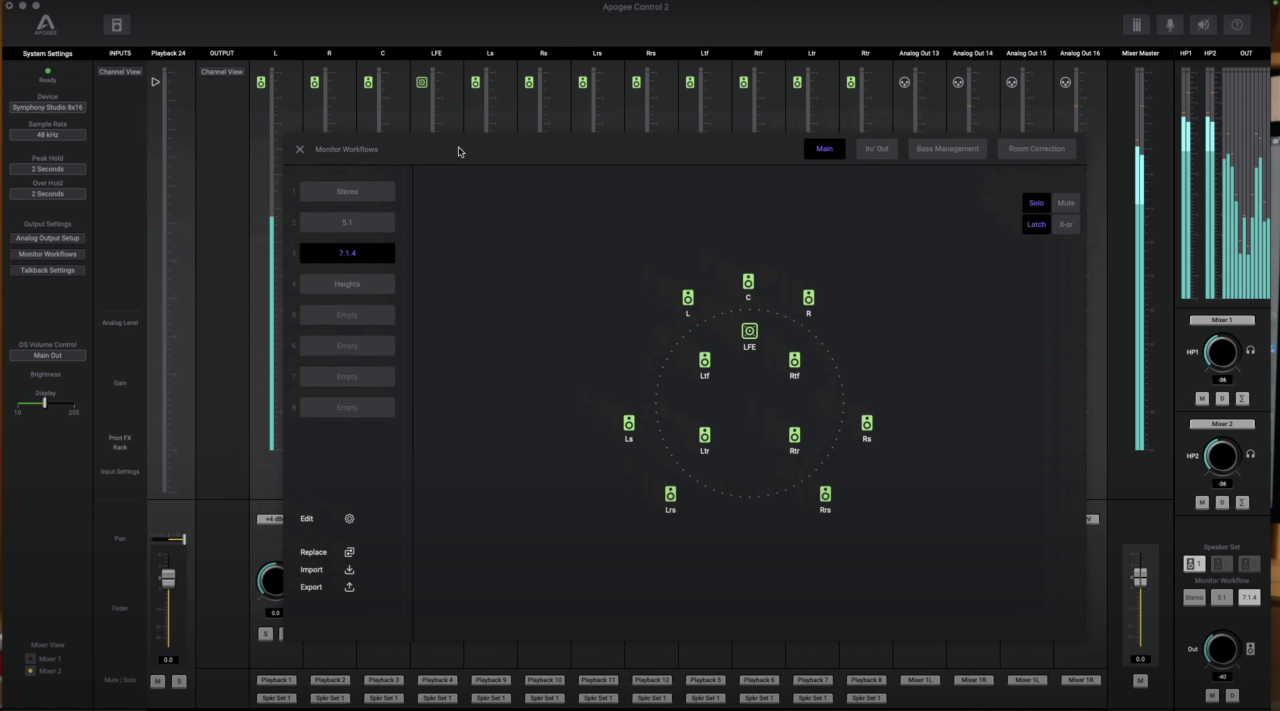Switch to the Room Correction tab
The width and height of the screenshot is (1280, 711).
click(1036, 149)
